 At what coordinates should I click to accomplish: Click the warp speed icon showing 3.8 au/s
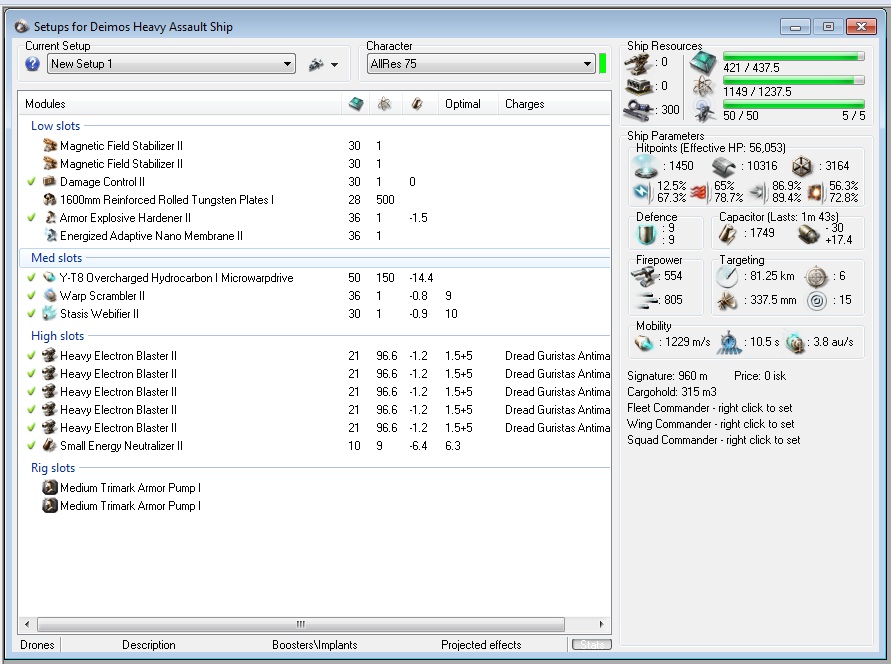tap(795, 343)
